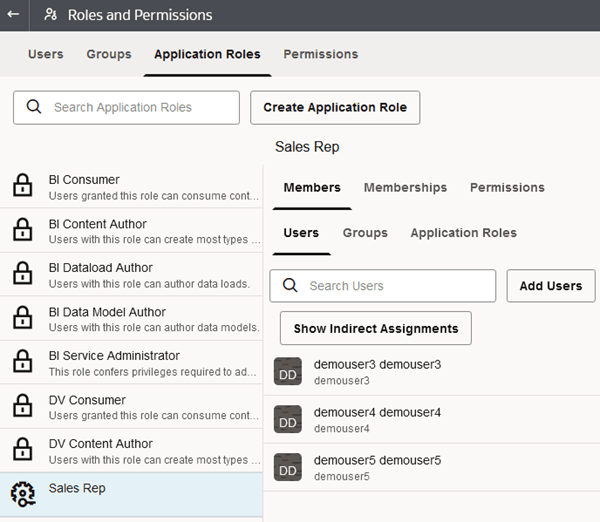Viewport: 600px width, 522px height.
Task: Click the BI Consumer lock icon
Action: click(x=21, y=187)
